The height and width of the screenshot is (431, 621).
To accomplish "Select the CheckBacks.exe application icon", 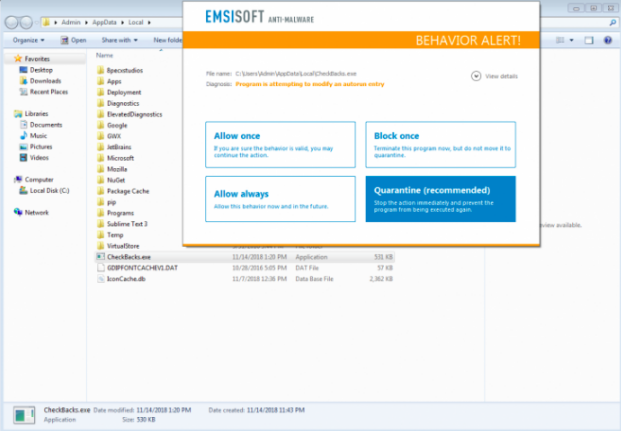I will coord(101,257).
